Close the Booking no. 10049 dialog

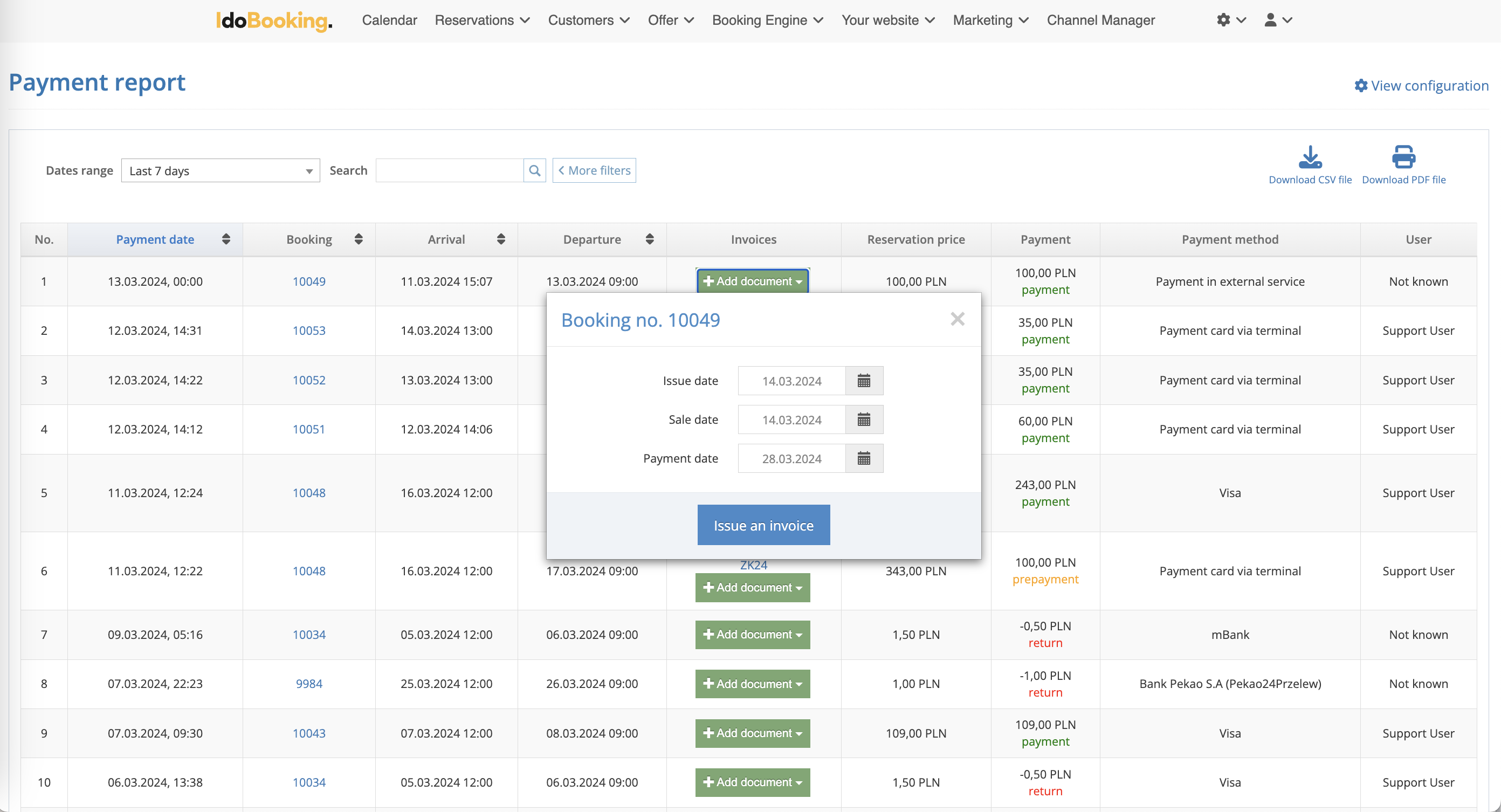957,319
